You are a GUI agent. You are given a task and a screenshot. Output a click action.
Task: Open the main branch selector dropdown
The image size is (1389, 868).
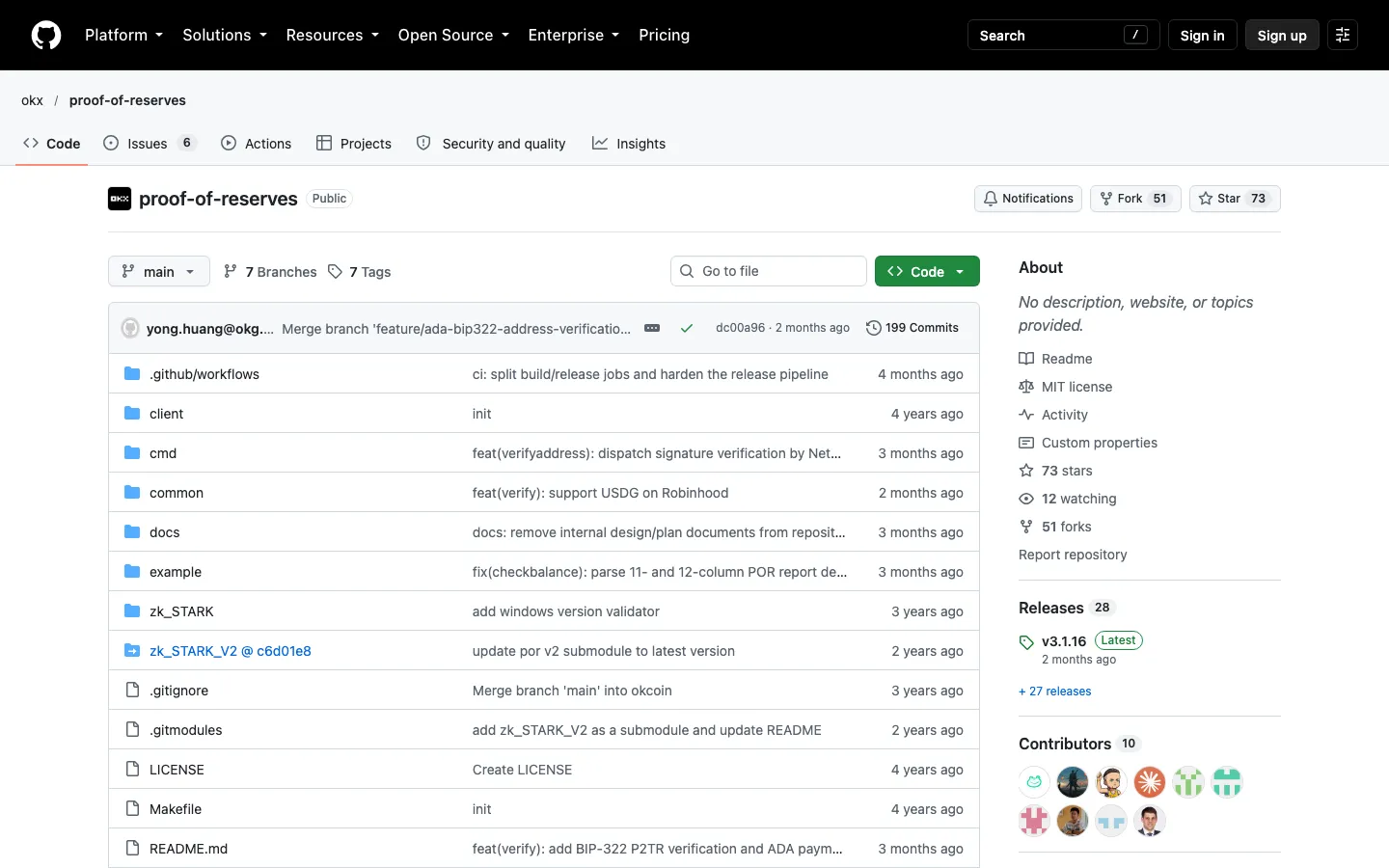[x=159, y=271]
